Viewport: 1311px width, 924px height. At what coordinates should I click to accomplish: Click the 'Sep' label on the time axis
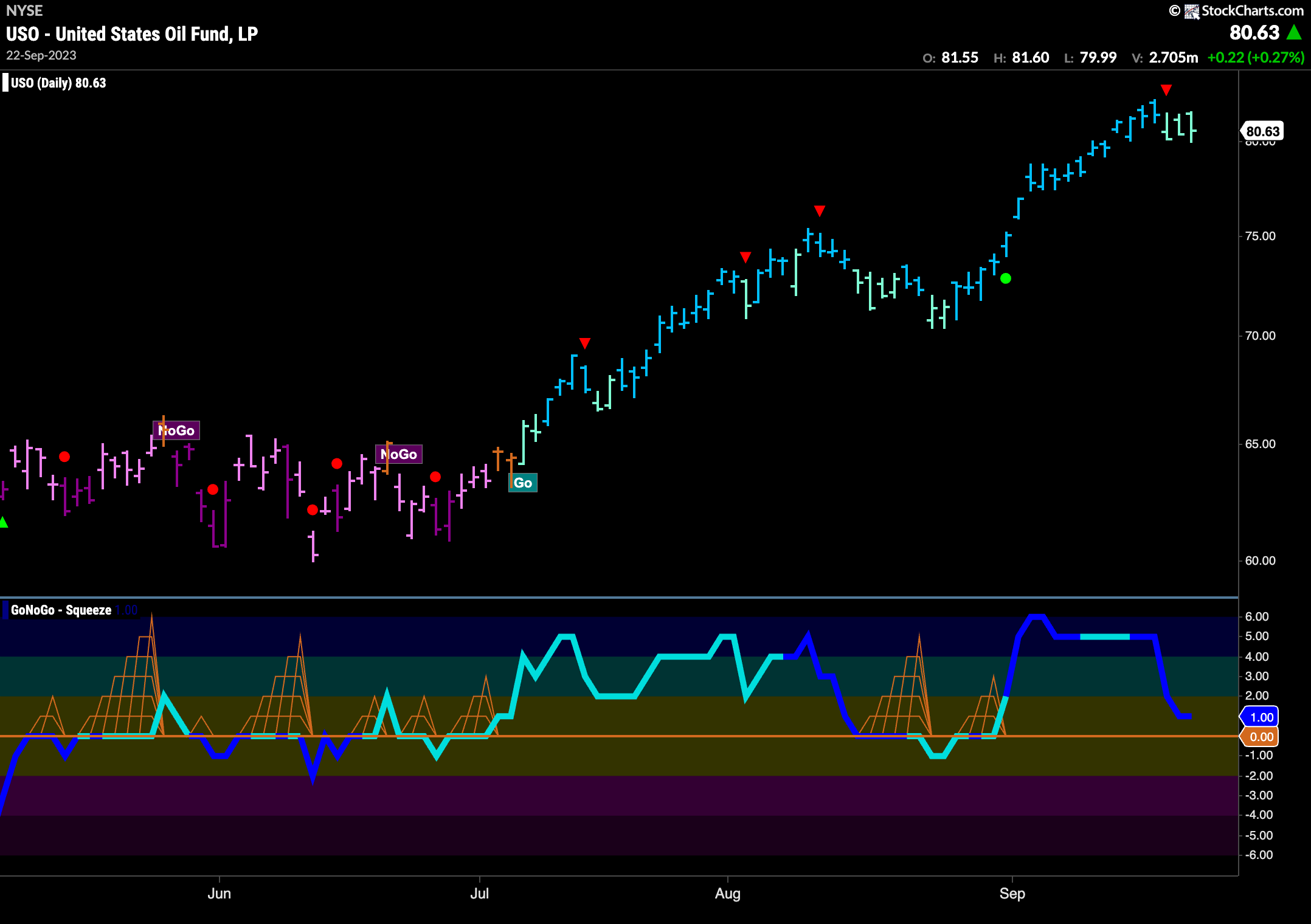click(1012, 893)
